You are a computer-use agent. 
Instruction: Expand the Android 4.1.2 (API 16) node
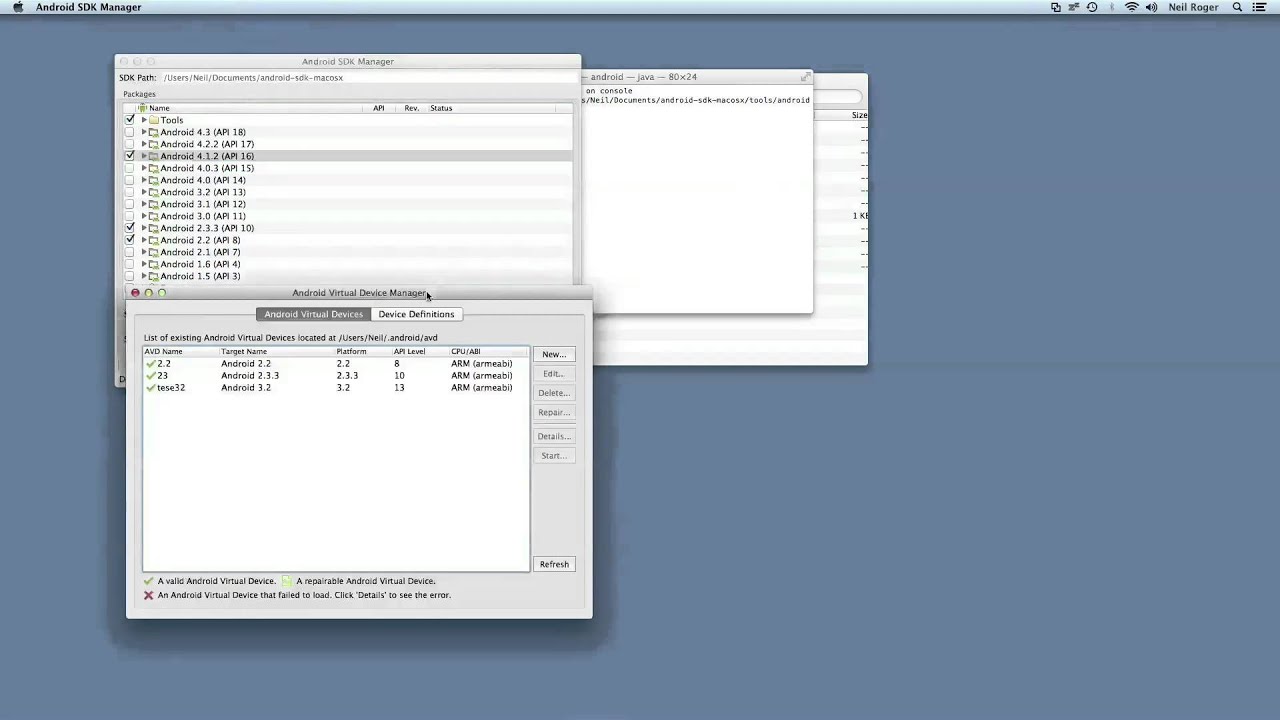coord(144,156)
